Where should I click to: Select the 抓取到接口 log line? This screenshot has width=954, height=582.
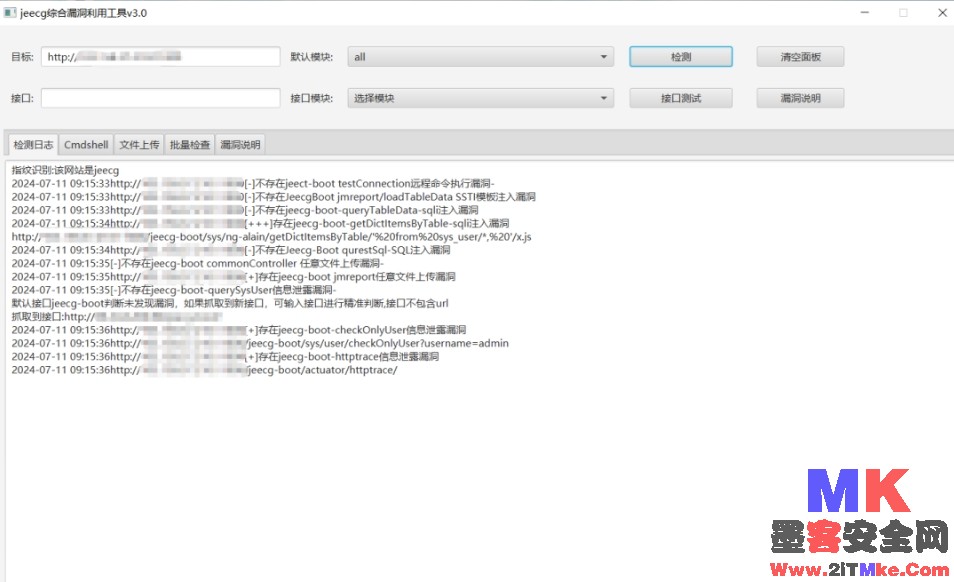(117, 317)
